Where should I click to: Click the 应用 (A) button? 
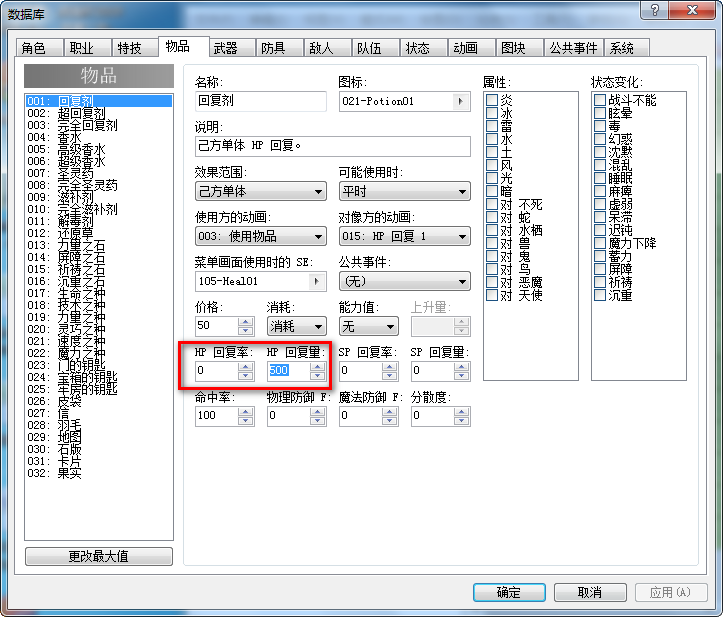670,592
